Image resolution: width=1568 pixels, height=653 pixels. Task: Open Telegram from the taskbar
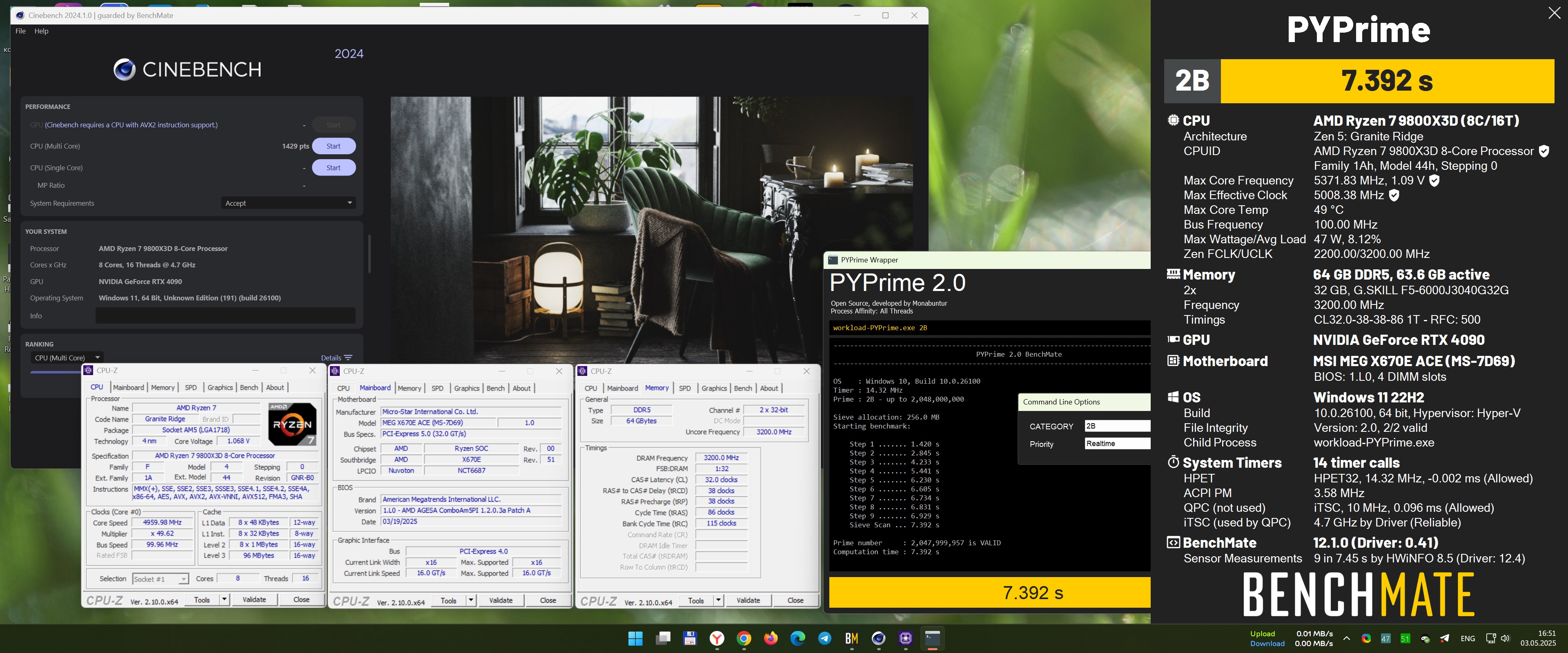click(824, 638)
